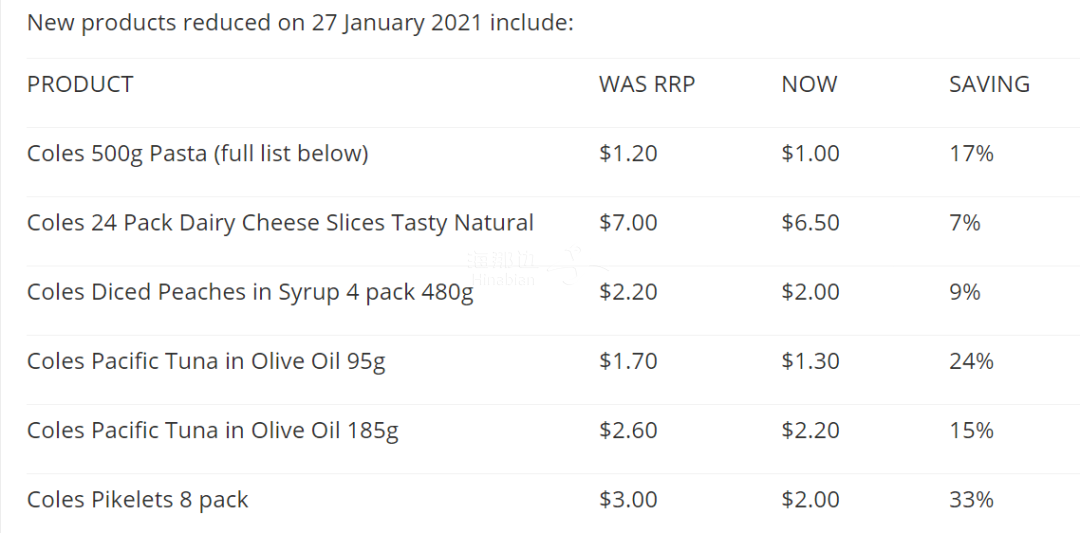Click Coles Pacific Tuna in Olive Oil 95g
Viewport: 1080px width, 533px height.
(x=206, y=362)
